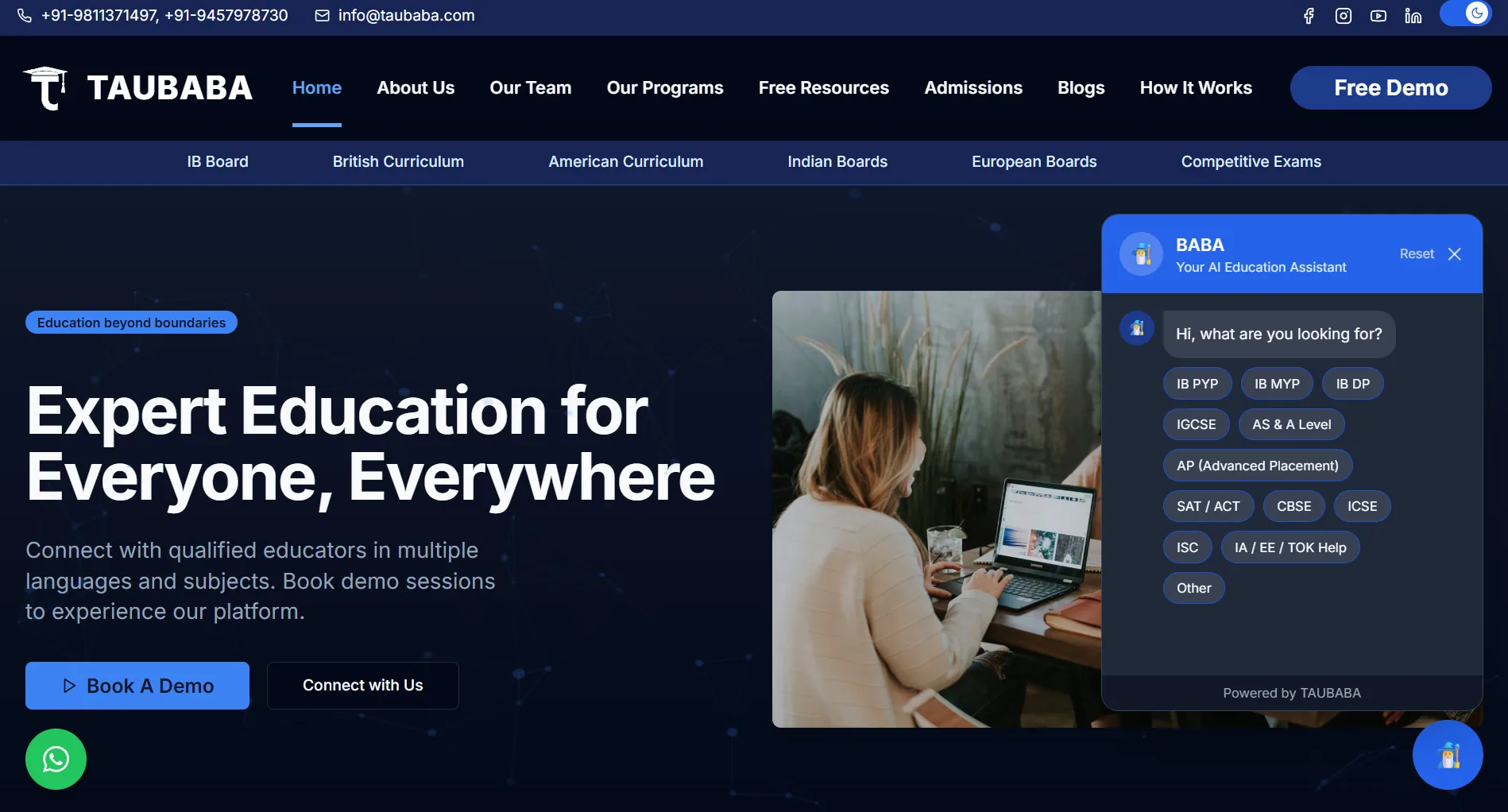Select the ICSE chat option
This screenshot has height=812, width=1508.
click(x=1363, y=506)
